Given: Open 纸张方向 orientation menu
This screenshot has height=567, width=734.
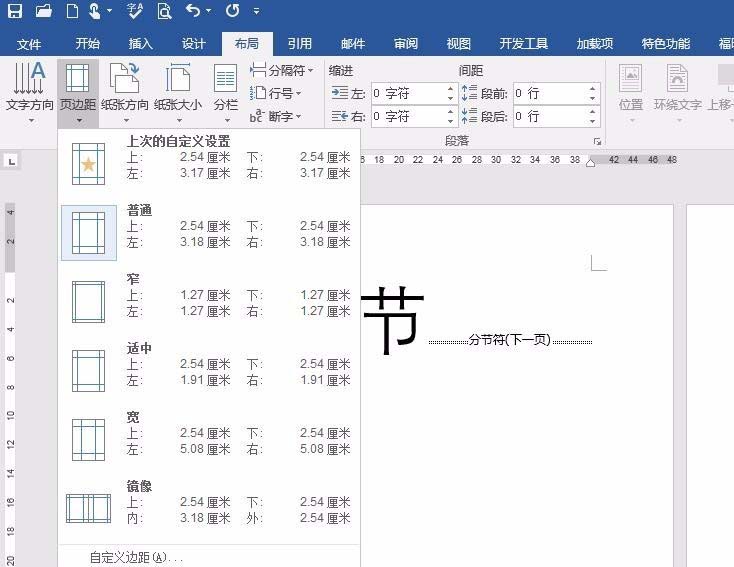Looking at the screenshot, I should [x=125, y=92].
